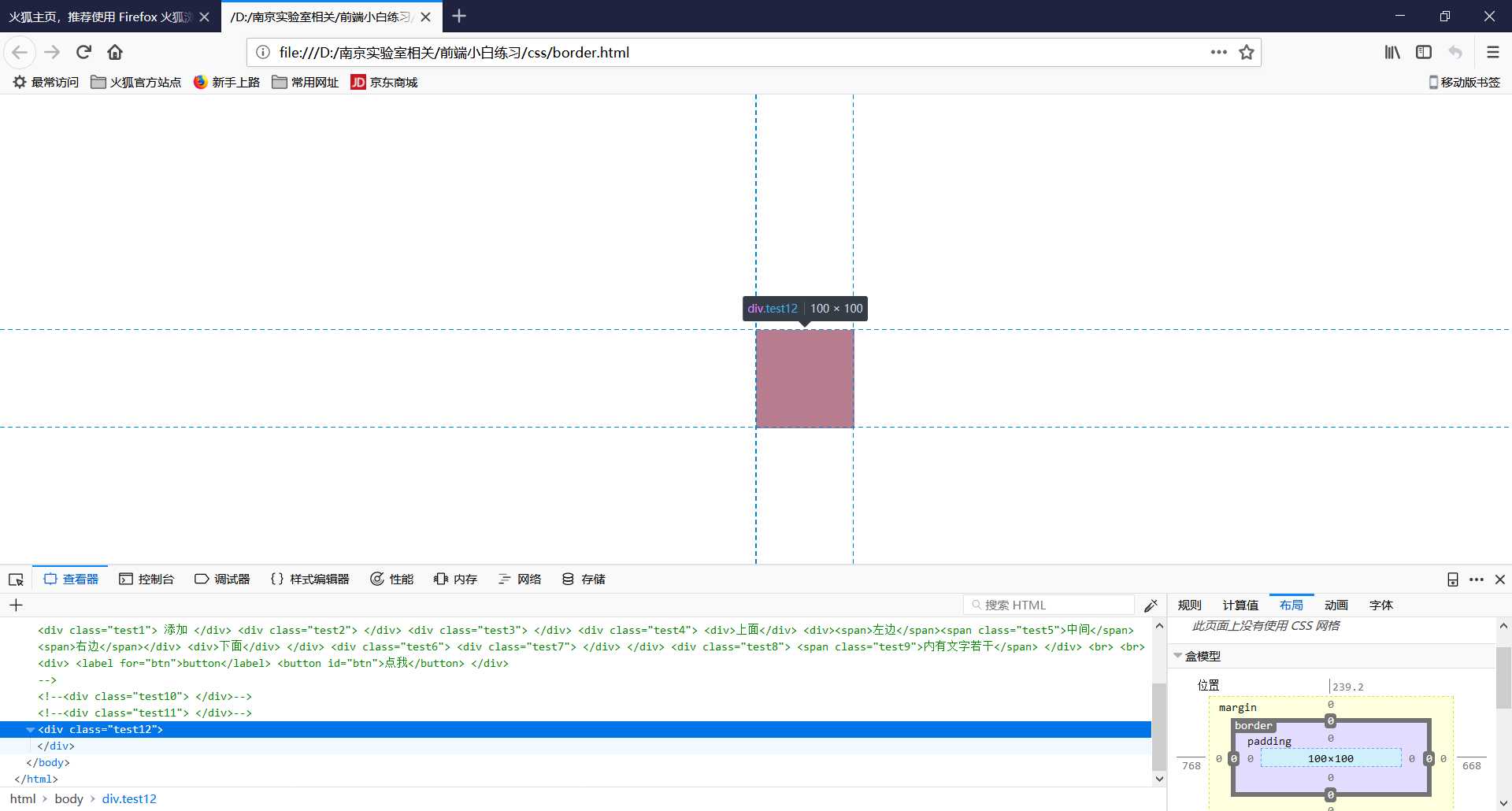Viewport: 1512px width, 811px height.
Task: Close the border.html tab
Action: (425, 17)
